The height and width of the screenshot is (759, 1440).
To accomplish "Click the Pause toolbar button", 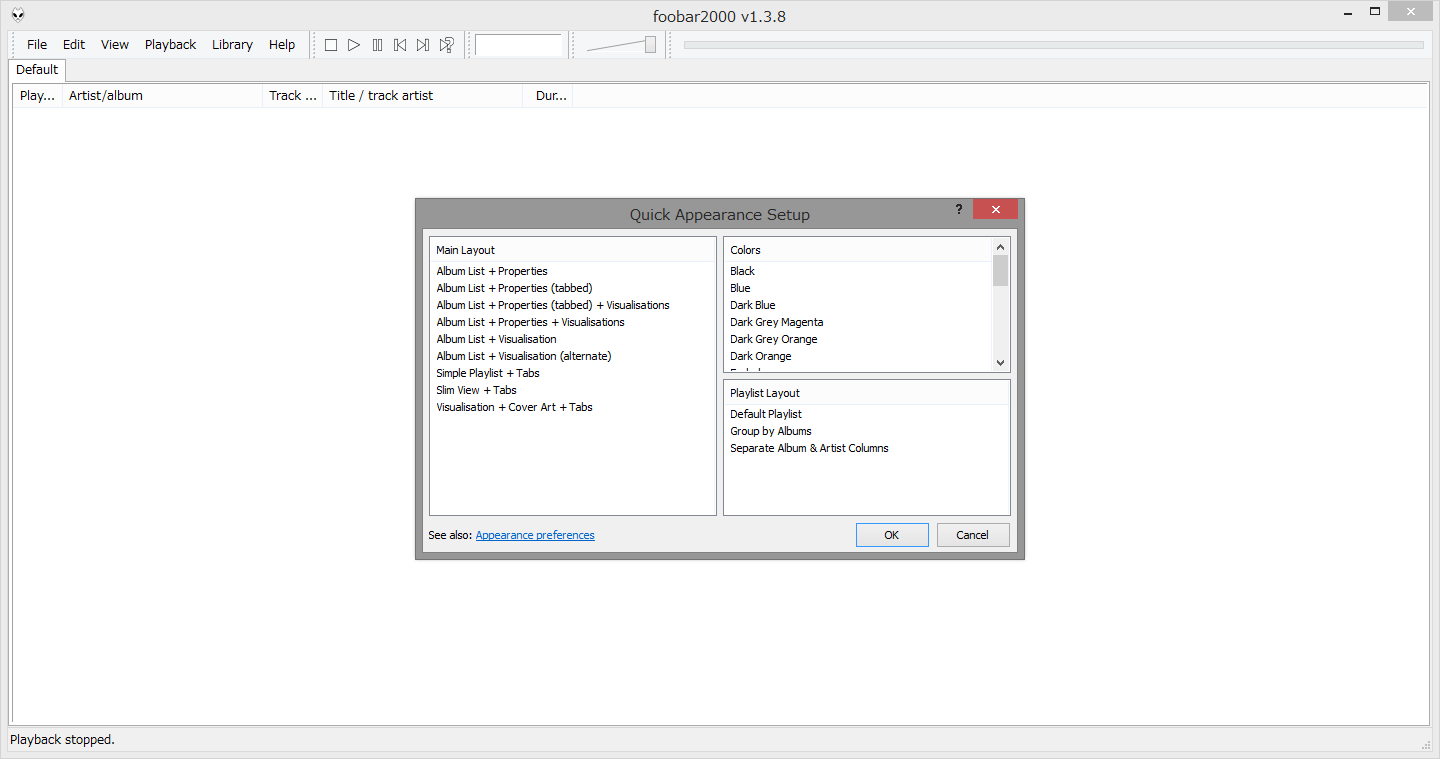I will 377,45.
